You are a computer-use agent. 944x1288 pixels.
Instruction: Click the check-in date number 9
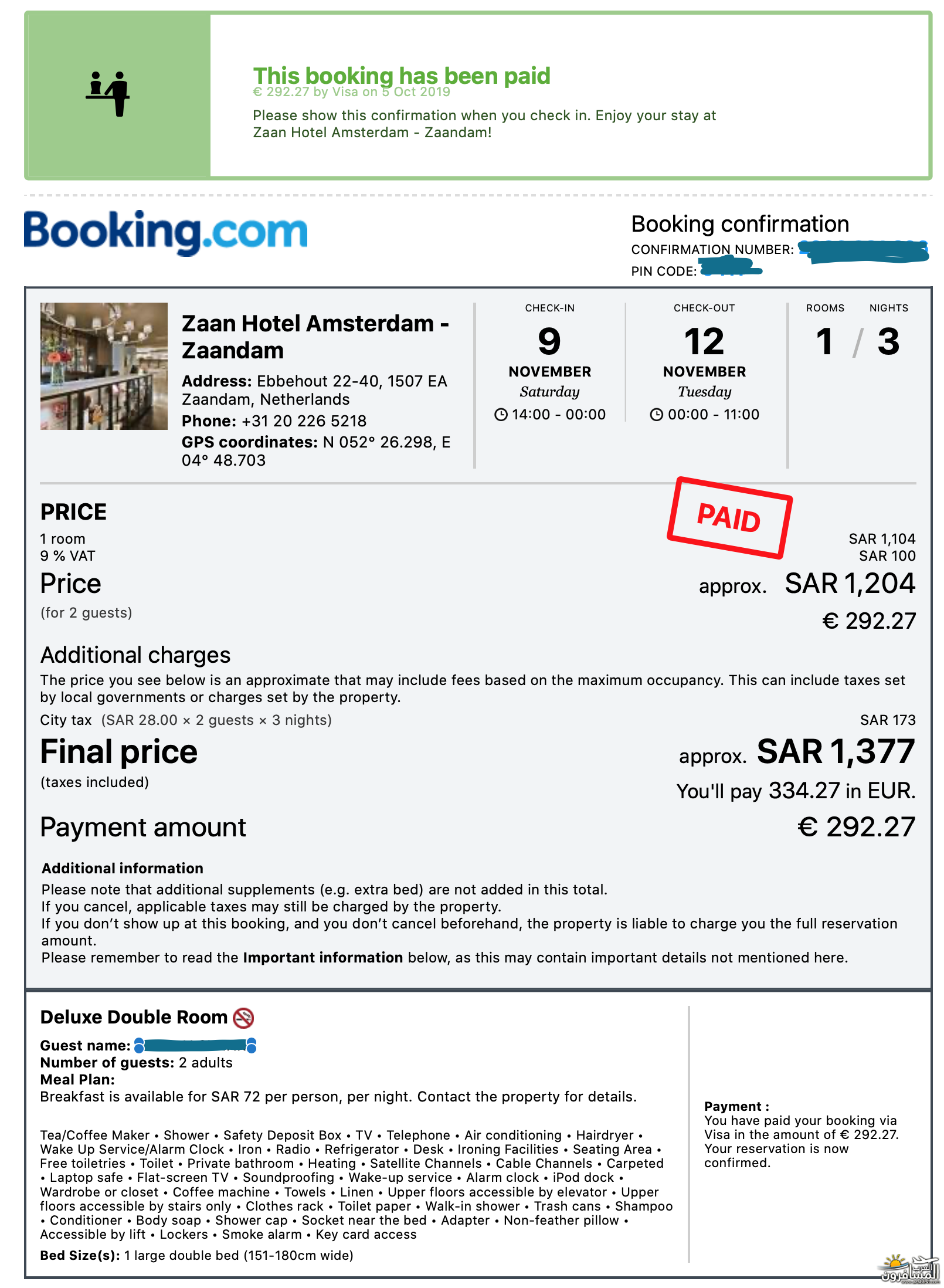549,341
